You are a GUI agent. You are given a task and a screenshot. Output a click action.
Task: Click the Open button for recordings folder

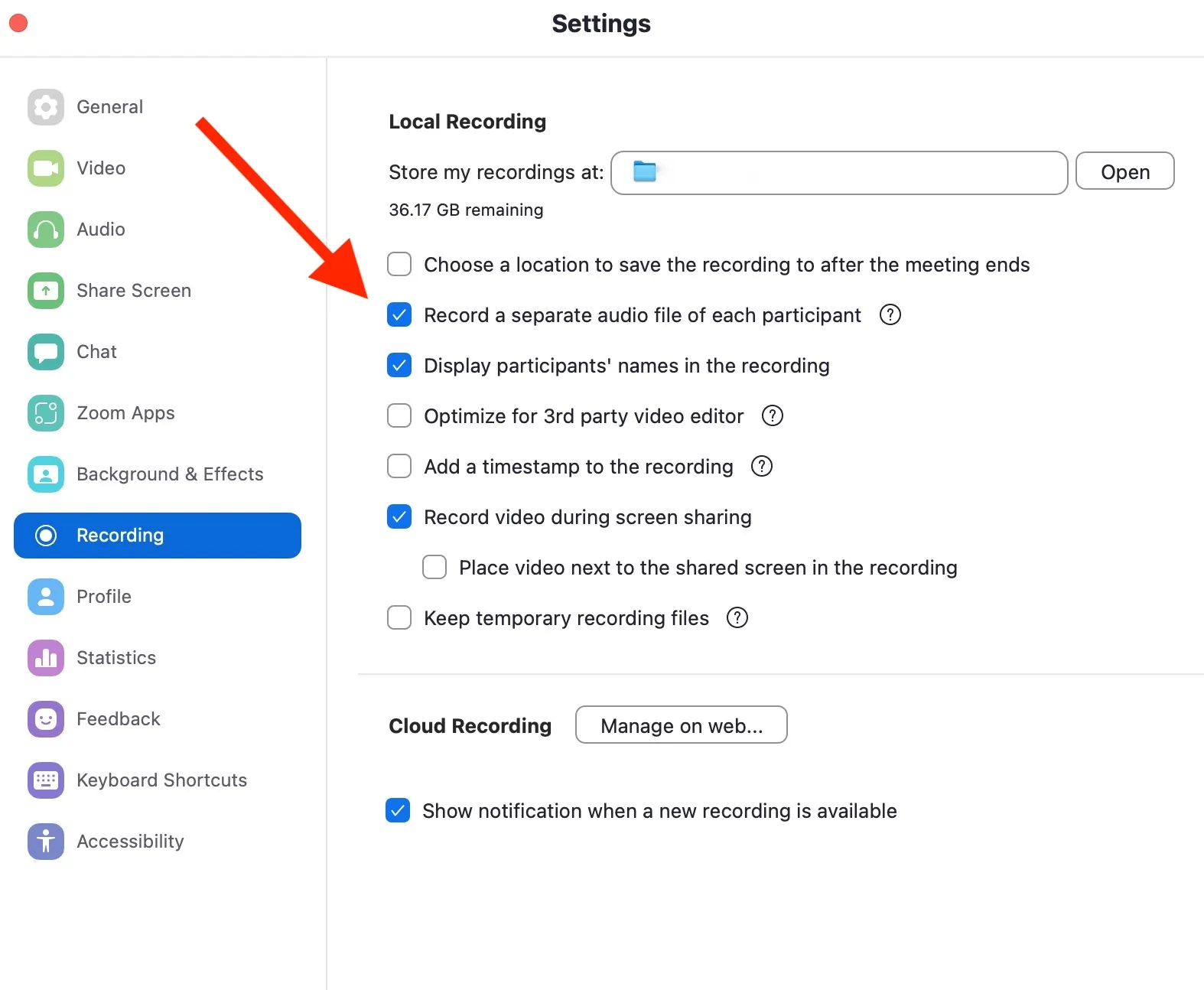(x=1124, y=171)
